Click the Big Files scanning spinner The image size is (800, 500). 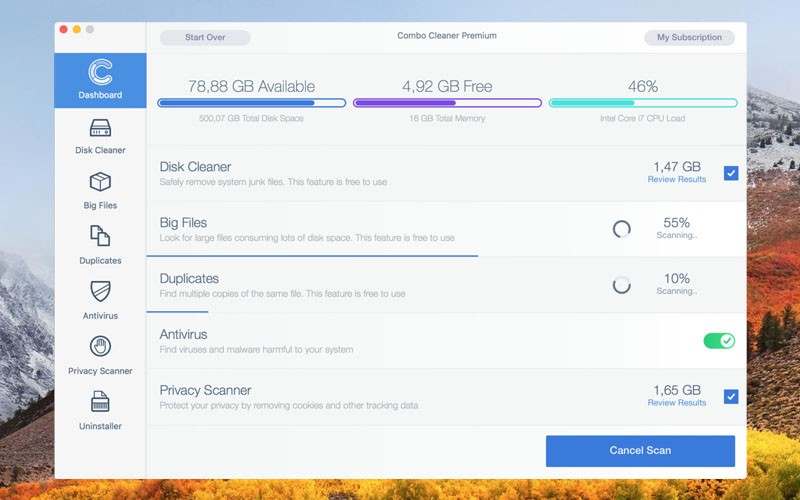coord(621,229)
